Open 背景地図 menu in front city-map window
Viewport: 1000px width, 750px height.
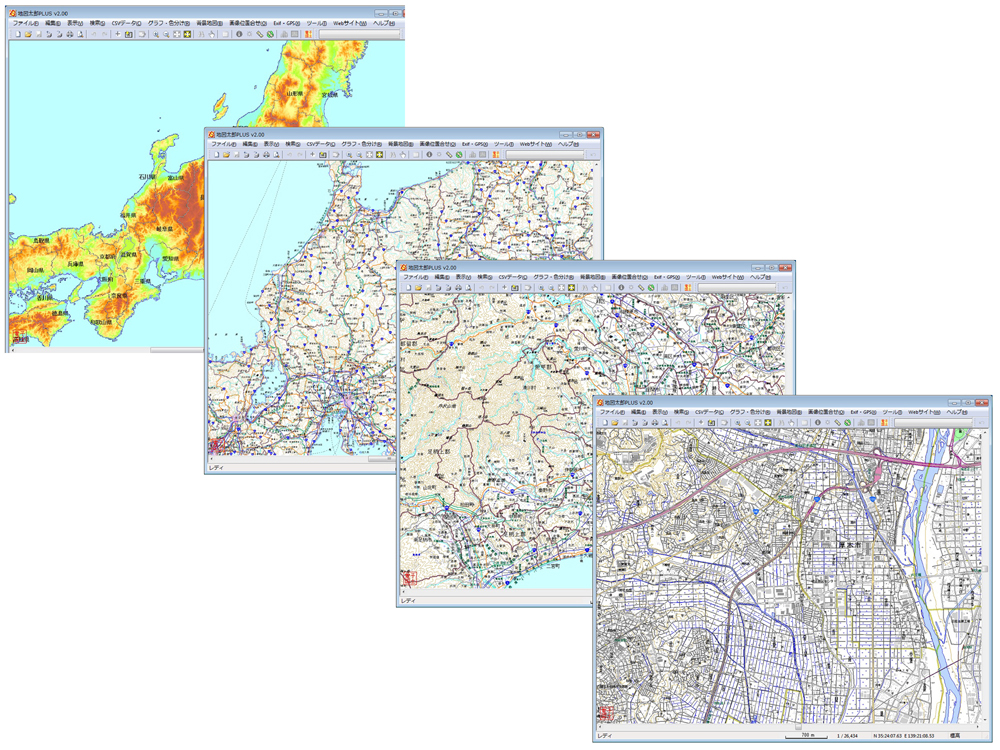point(789,412)
